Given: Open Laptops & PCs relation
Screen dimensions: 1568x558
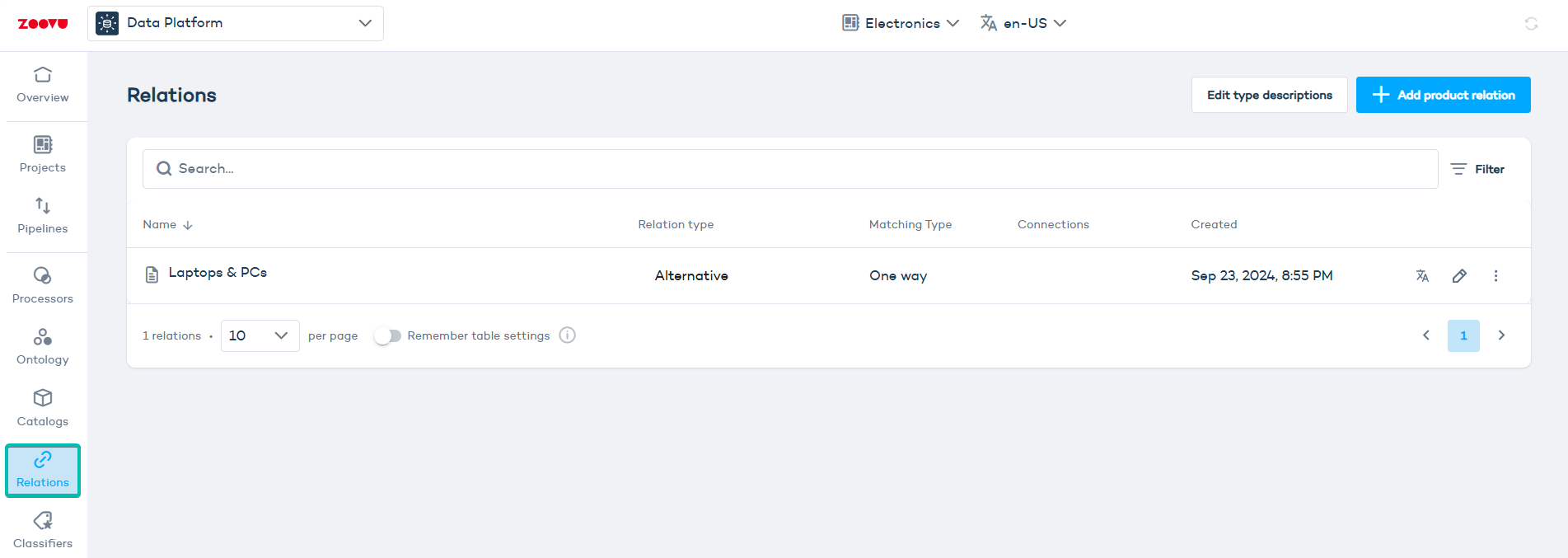Looking at the screenshot, I should [x=218, y=273].
